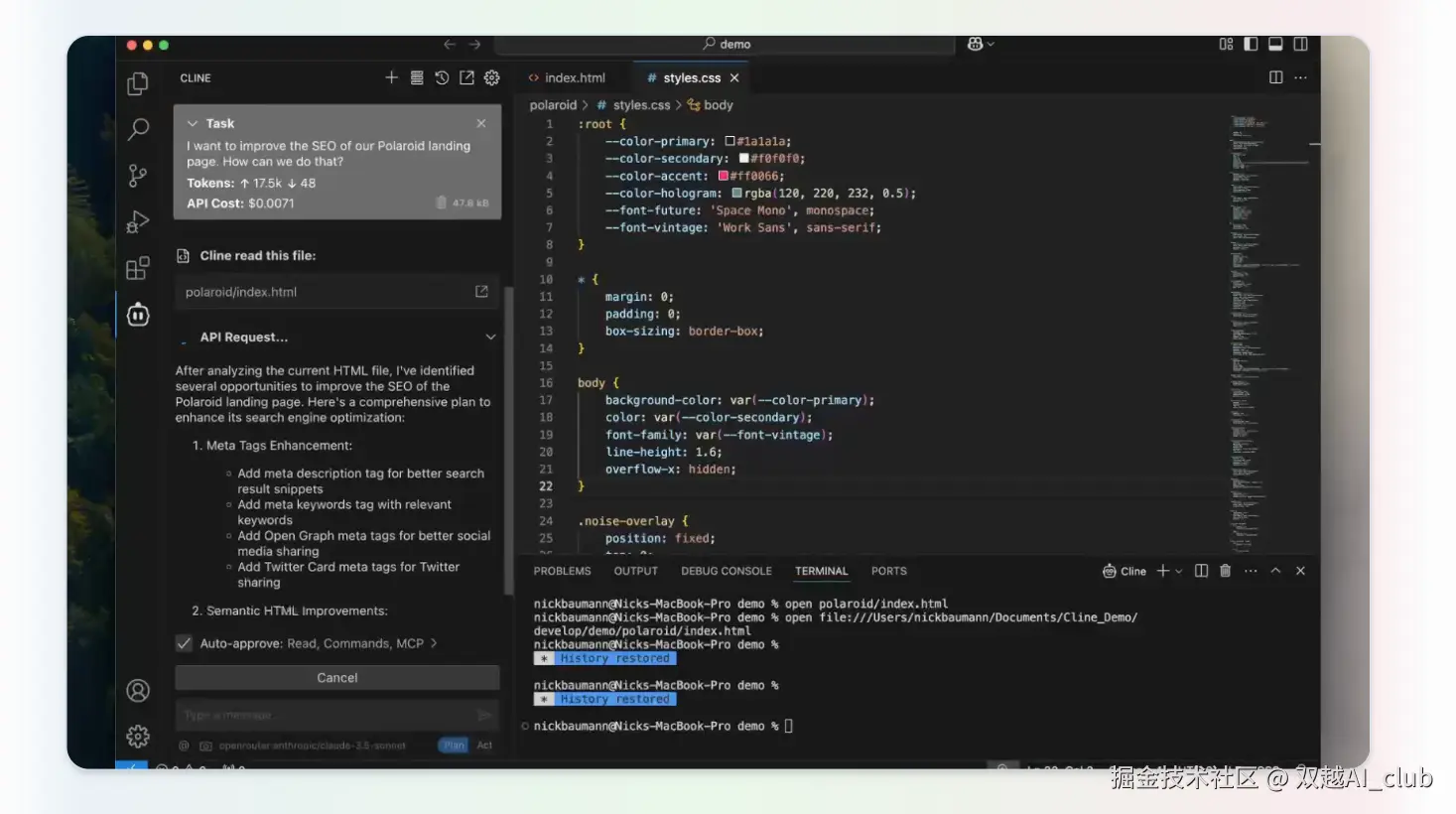Expand Auto-approve settings chevron
Screen dimensions: 1456x814
[434, 643]
